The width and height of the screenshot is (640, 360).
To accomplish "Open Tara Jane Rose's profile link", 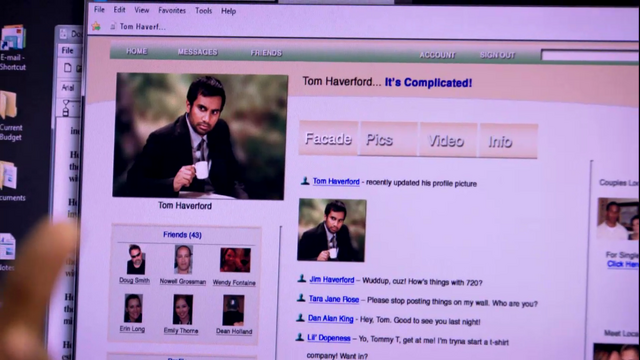I will coord(333,299).
